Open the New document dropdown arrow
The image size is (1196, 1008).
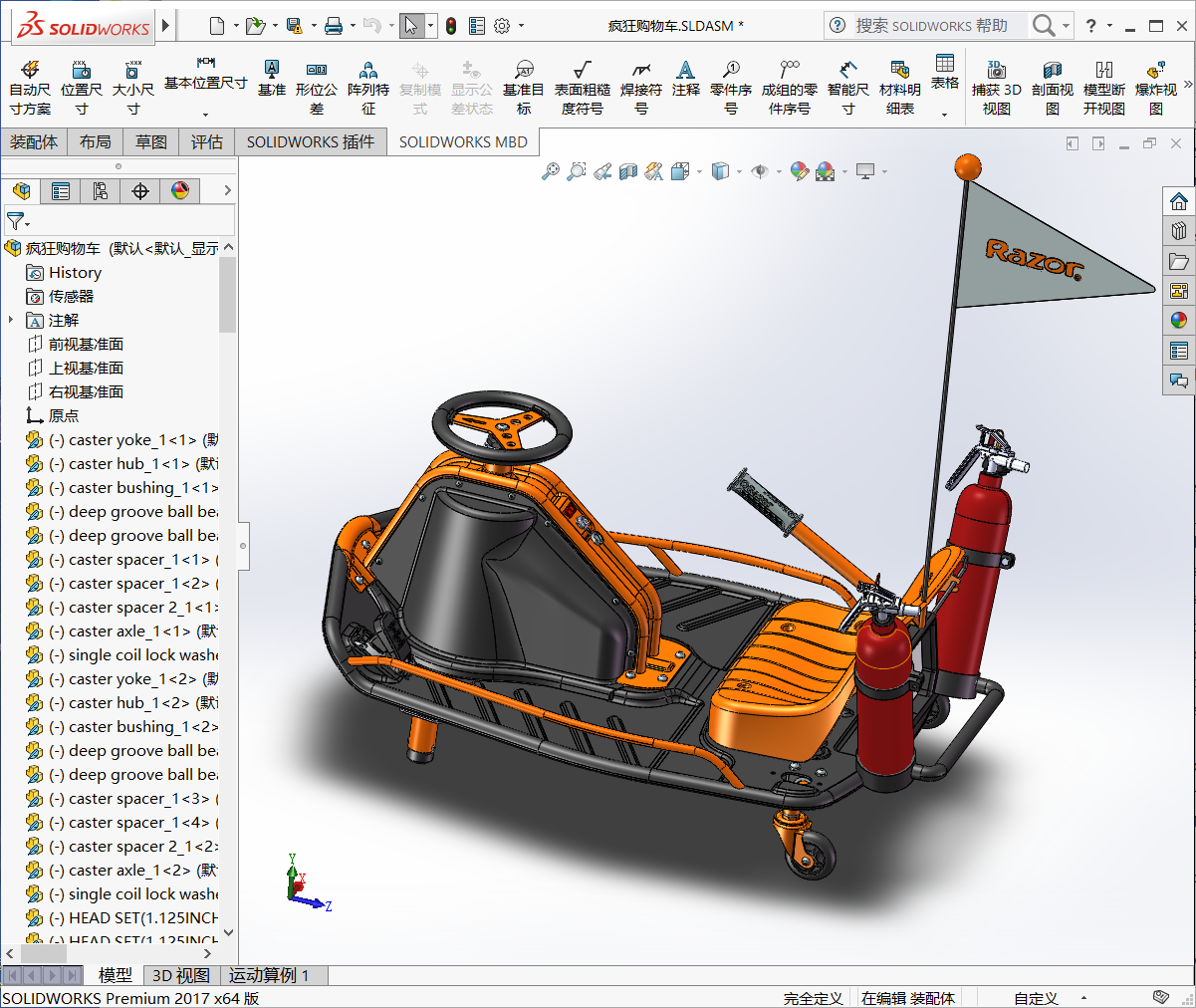(x=236, y=26)
